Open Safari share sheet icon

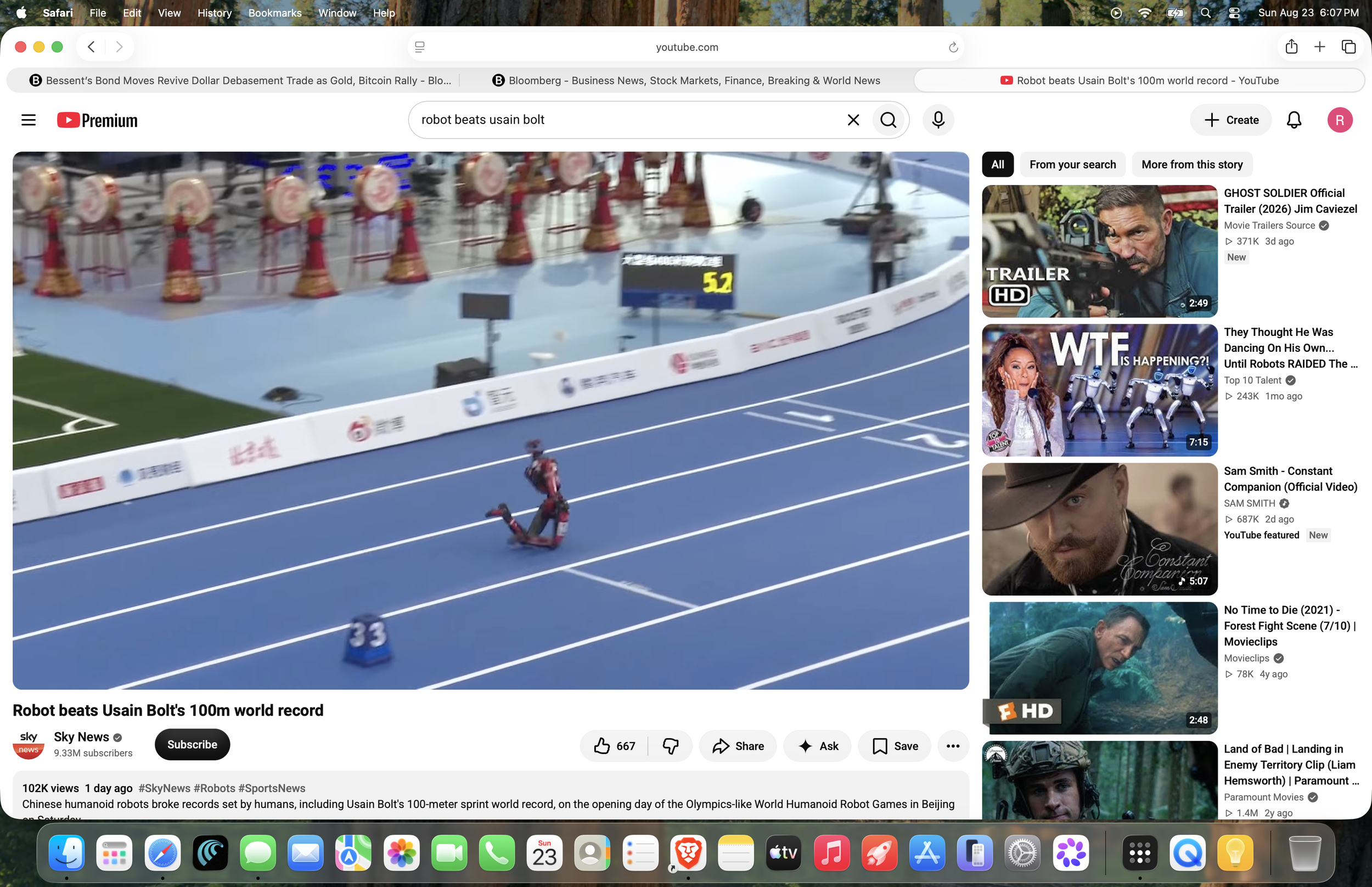(x=1291, y=47)
